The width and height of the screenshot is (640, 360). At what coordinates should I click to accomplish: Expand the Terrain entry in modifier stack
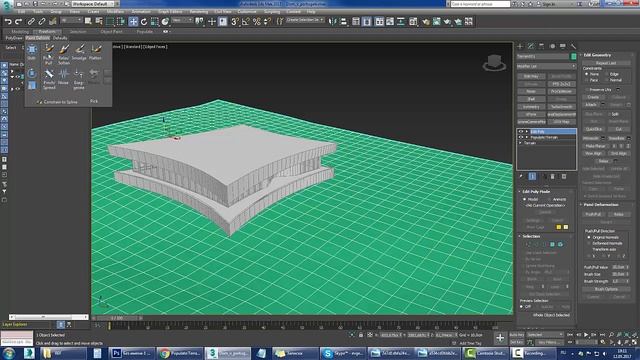click(x=521, y=143)
